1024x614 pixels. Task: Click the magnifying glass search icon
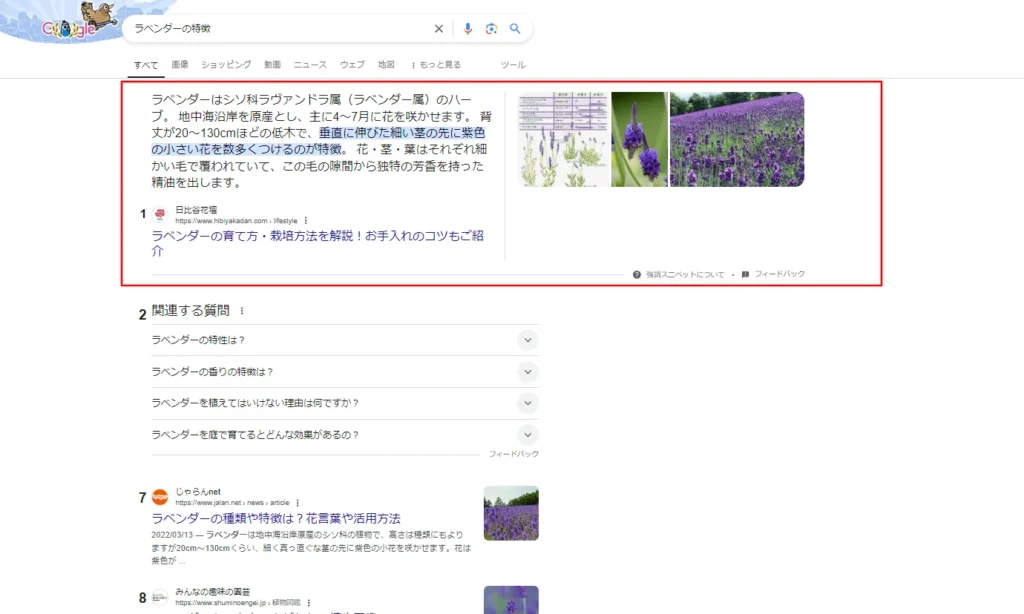(515, 29)
